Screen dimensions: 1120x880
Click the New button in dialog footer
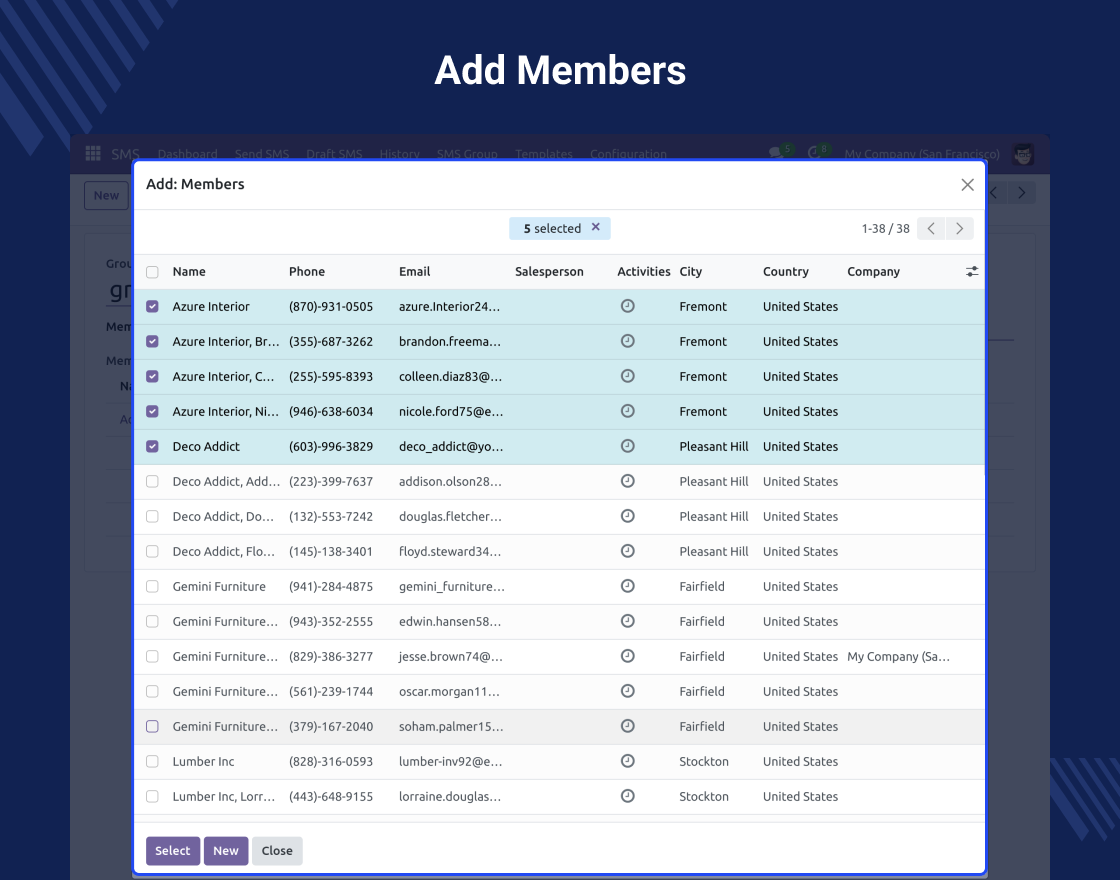coord(226,851)
